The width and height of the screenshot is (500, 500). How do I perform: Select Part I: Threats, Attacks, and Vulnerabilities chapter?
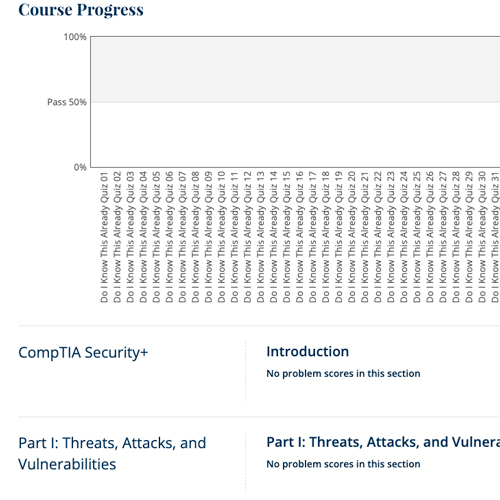coord(112,453)
